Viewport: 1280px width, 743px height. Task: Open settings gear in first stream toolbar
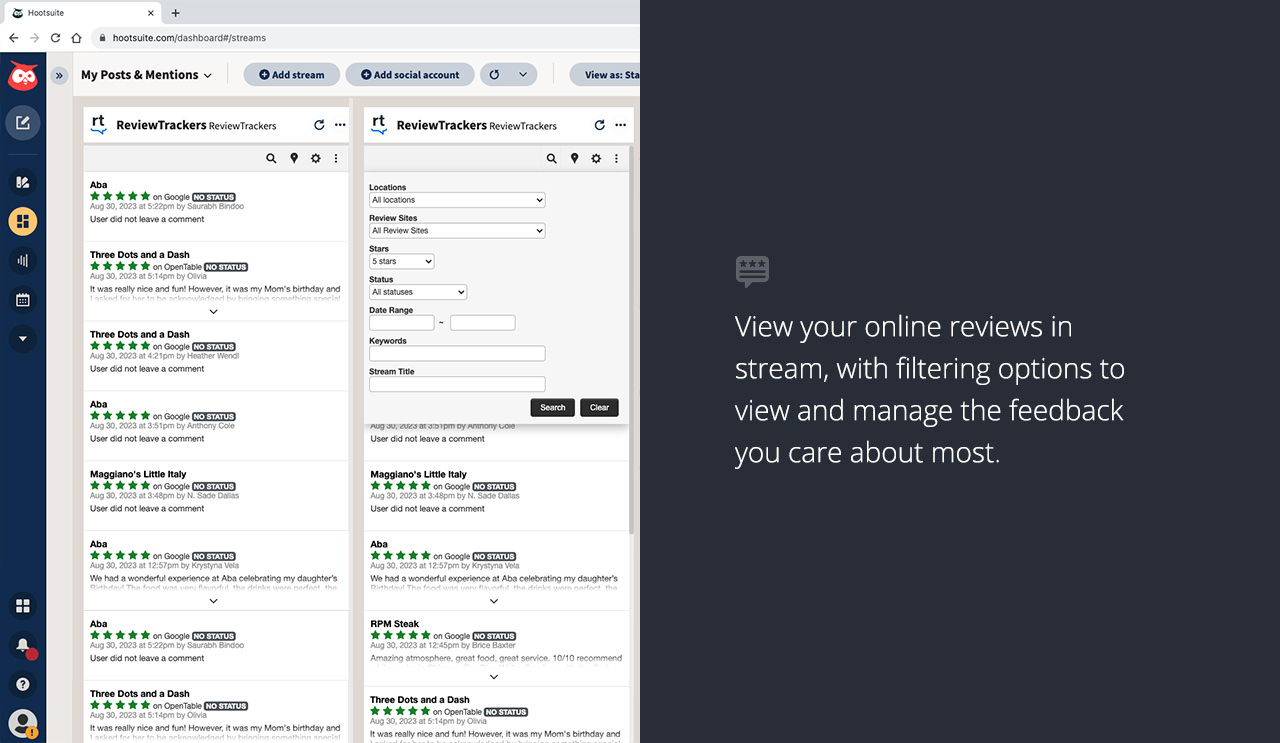(x=316, y=158)
